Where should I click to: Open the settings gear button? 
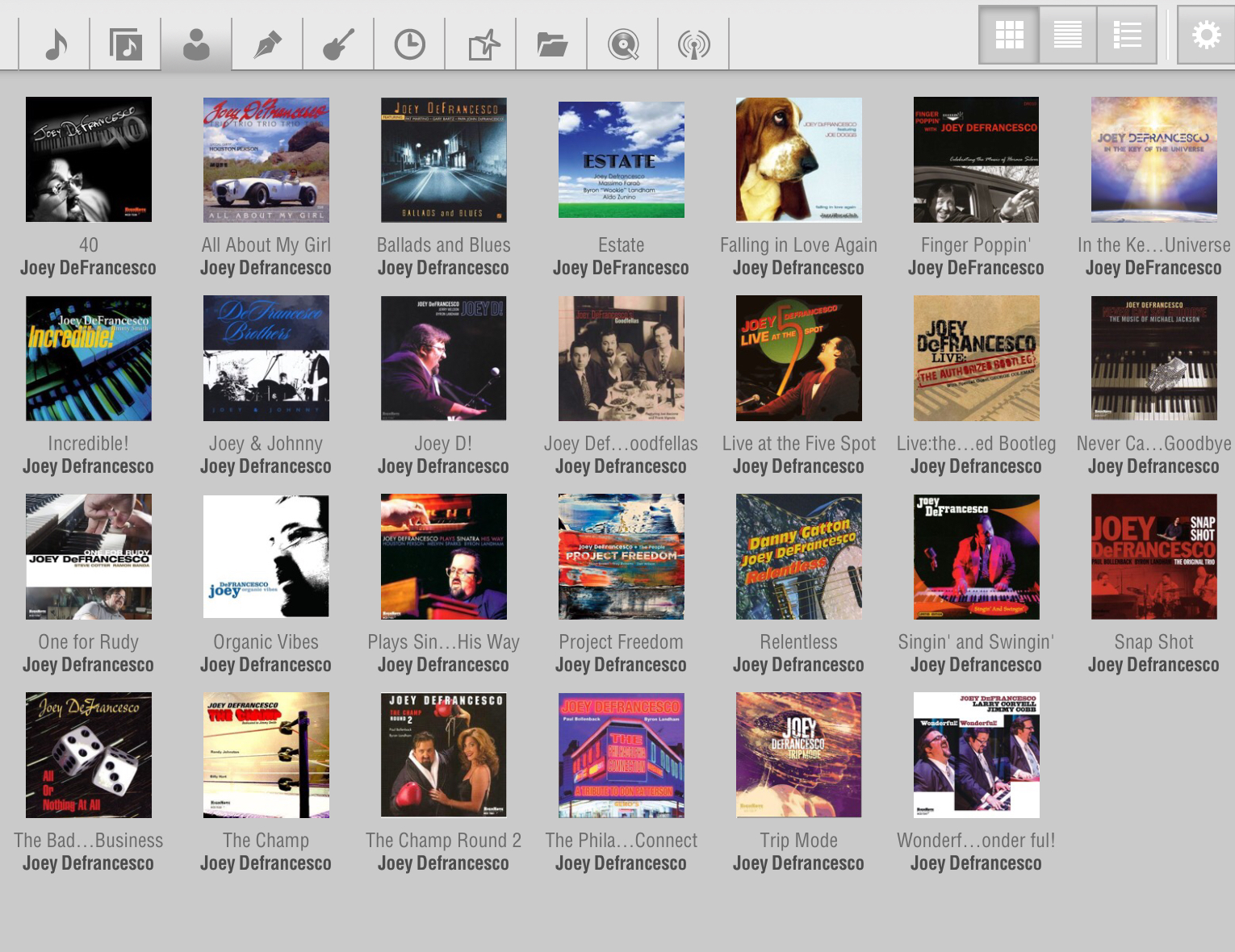(x=1206, y=35)
